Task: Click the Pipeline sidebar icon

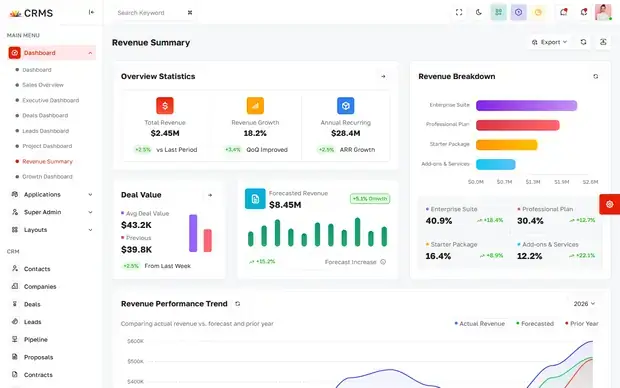Action: [x=15, y=339]
